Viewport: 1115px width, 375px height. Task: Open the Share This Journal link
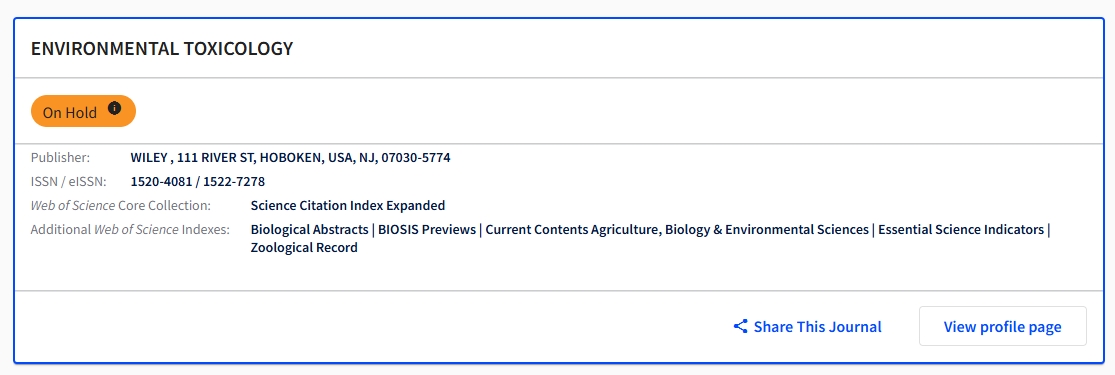[807, 327]
